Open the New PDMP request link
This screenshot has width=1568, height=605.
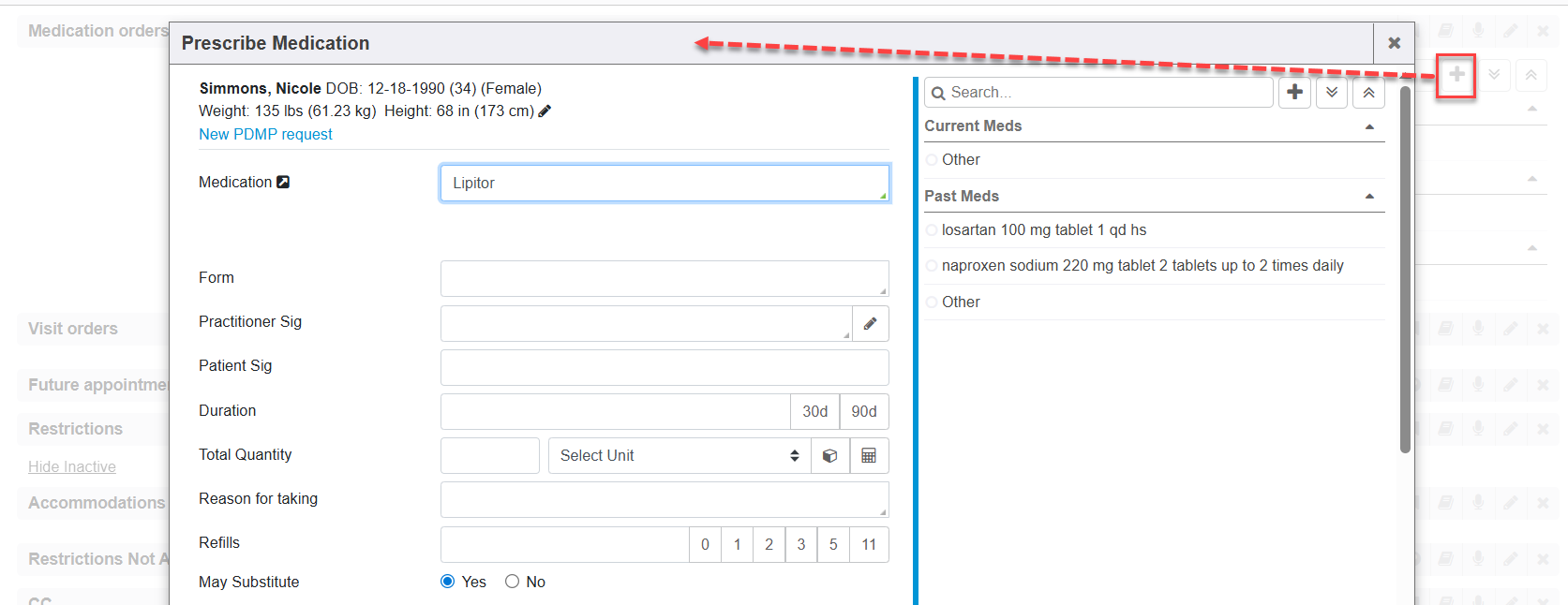265,134
